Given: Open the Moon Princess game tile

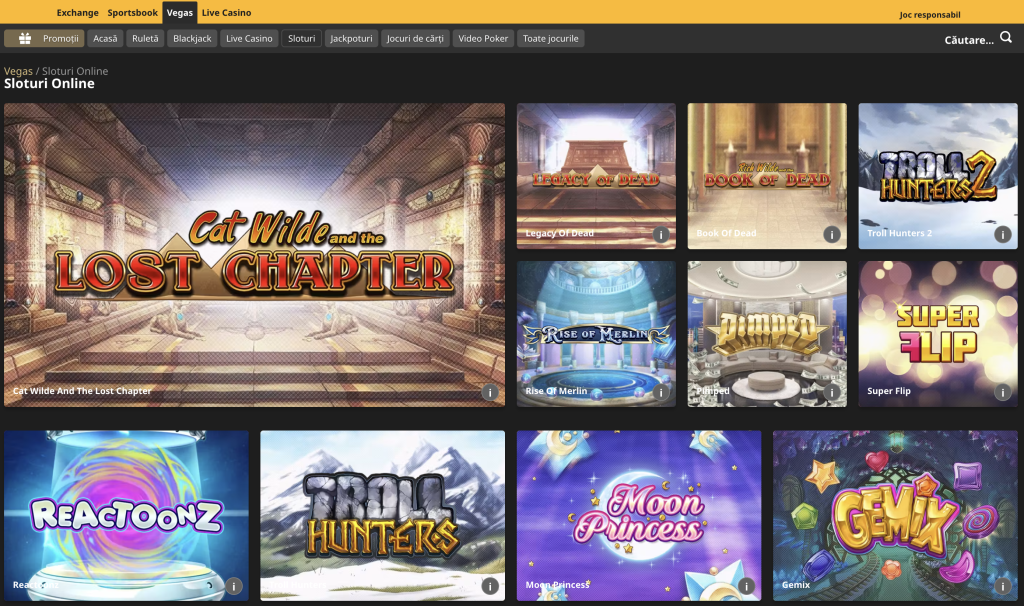Looking at the screenshot, I should click(x=639, y=515).
